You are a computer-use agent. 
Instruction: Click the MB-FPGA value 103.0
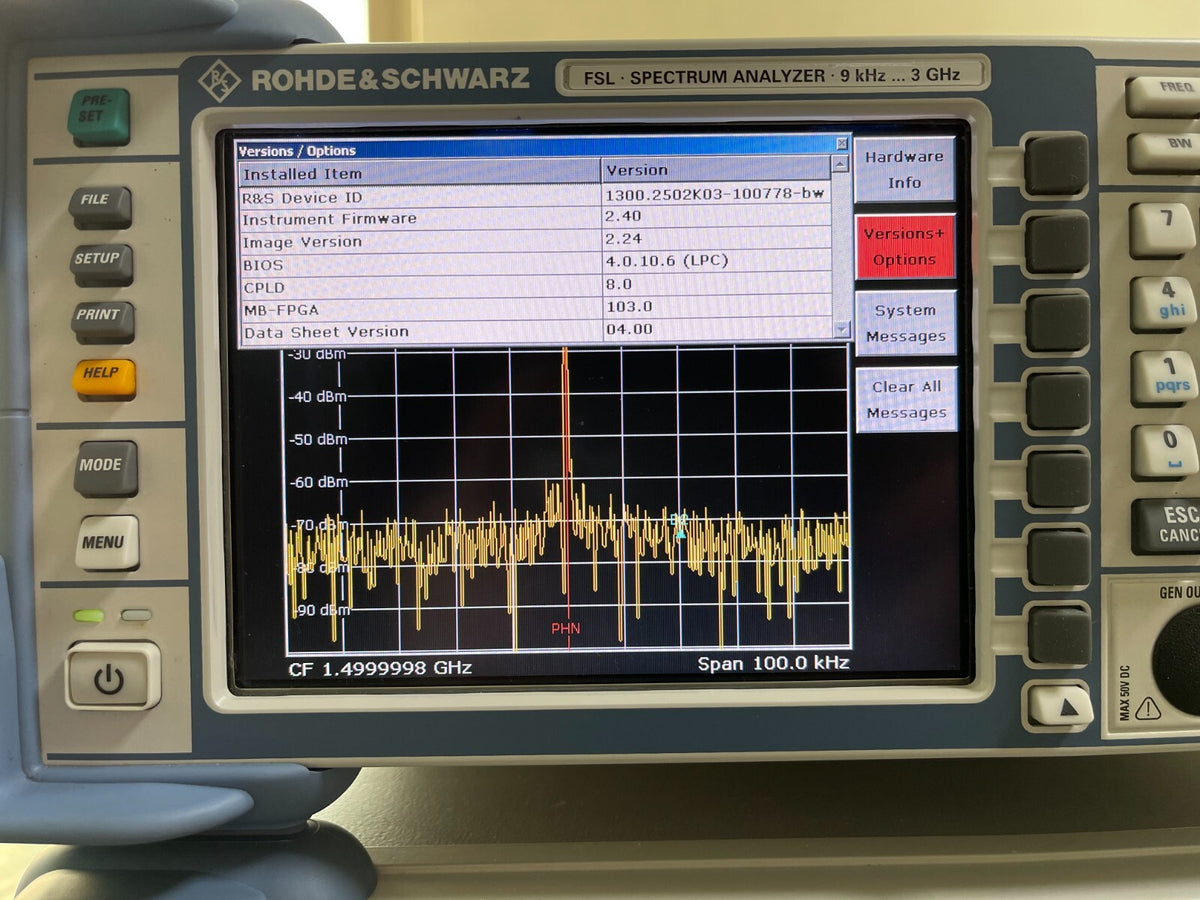pyautogui.click(x=628, y=307)
